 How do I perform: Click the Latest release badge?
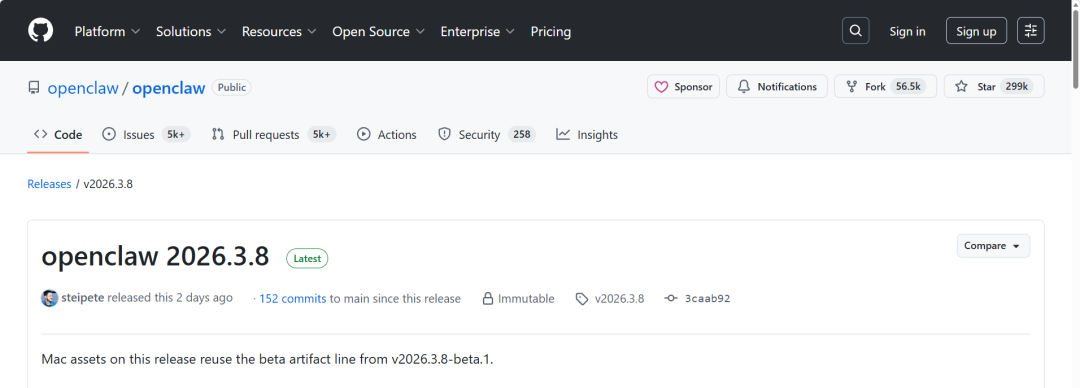307,258
